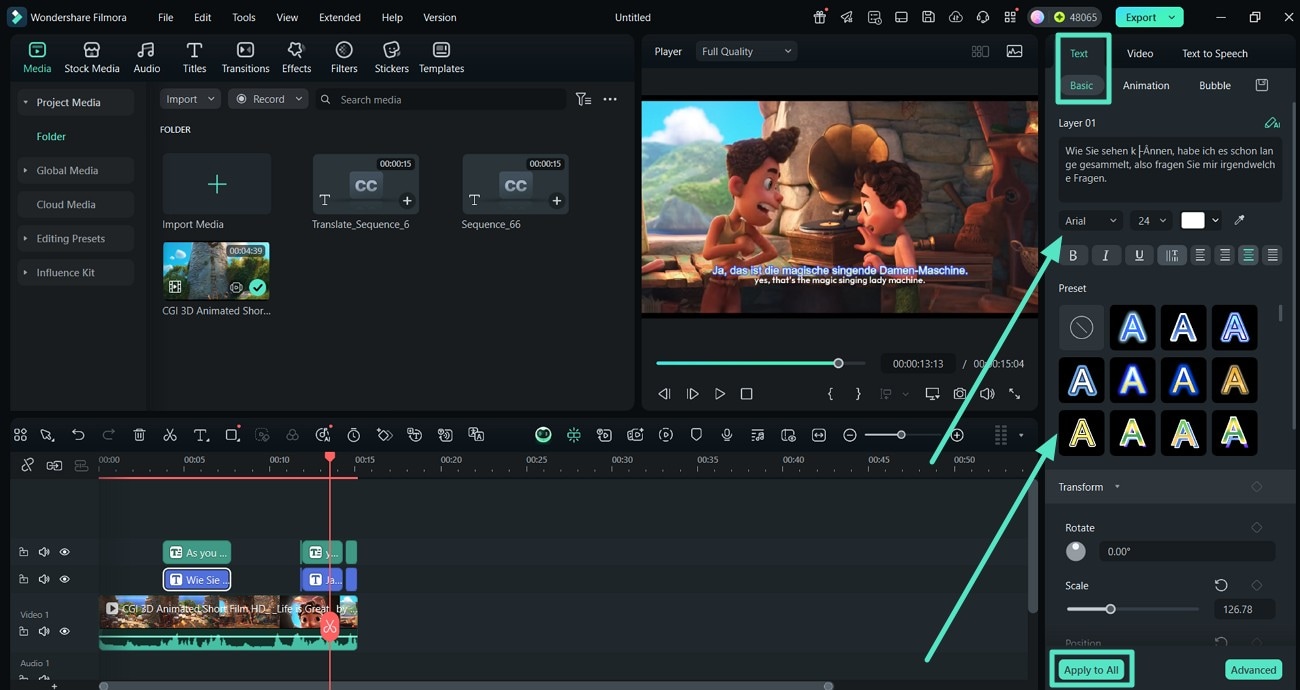Click the volume speaker icon in player
The width and height of the screenshot is (1300, 690).
987,394
